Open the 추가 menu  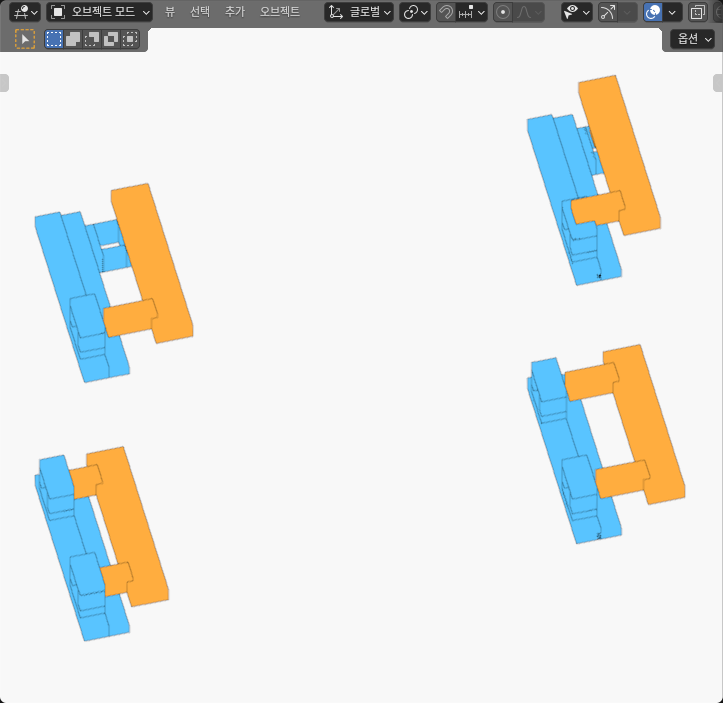(x=235, y=12)
